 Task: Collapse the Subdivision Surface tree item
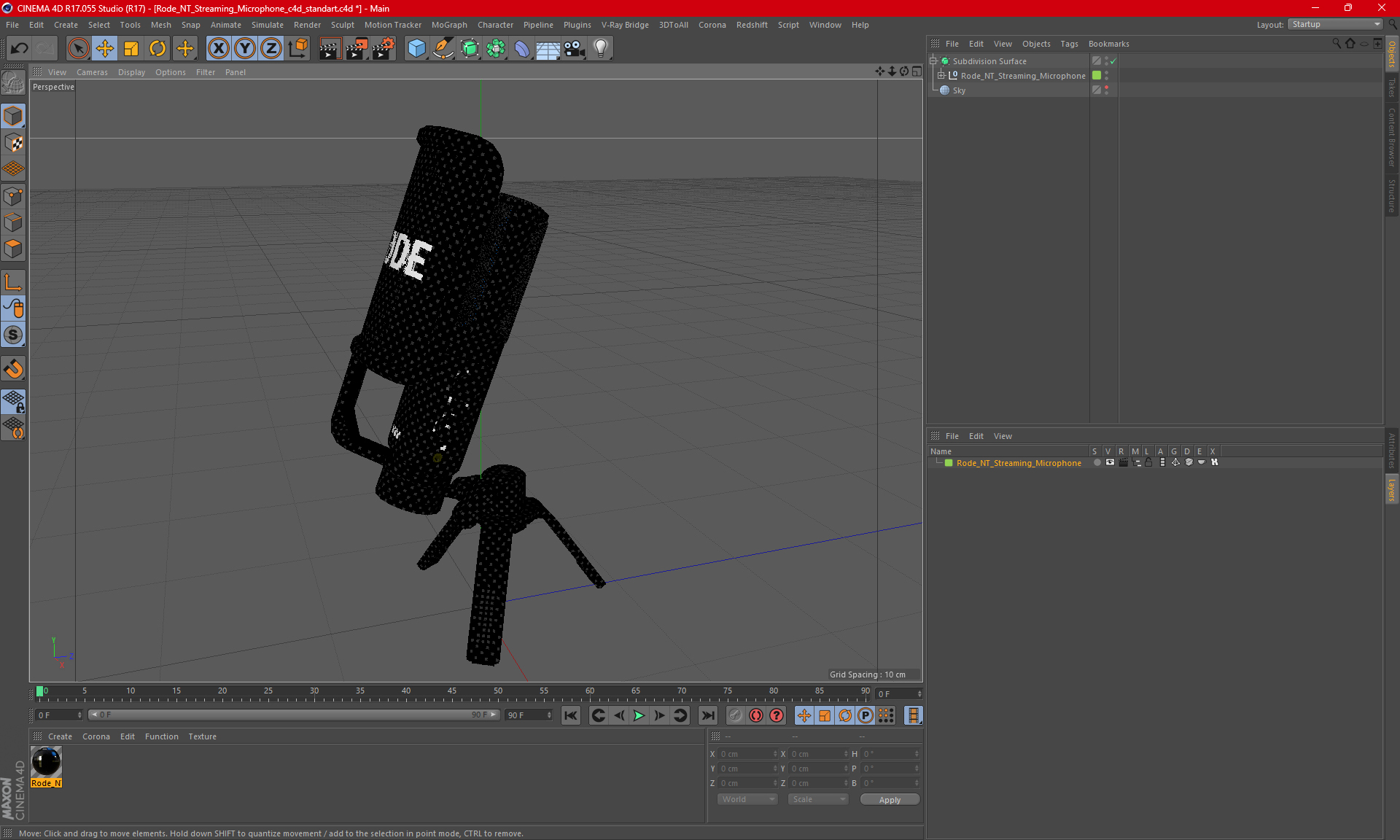933,61
